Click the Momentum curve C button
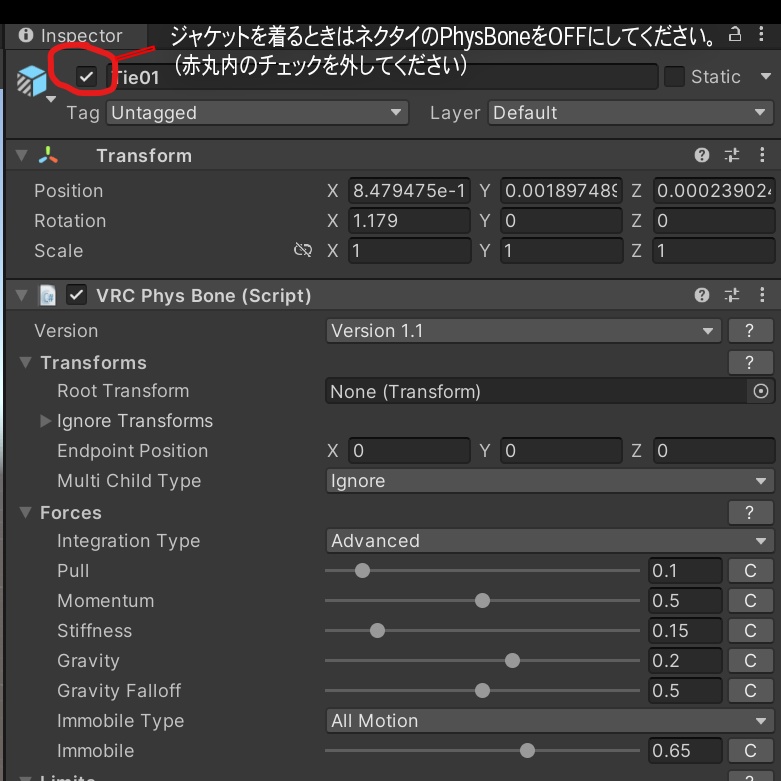This screenshot has width=781, height=781. tap(750, 601)
